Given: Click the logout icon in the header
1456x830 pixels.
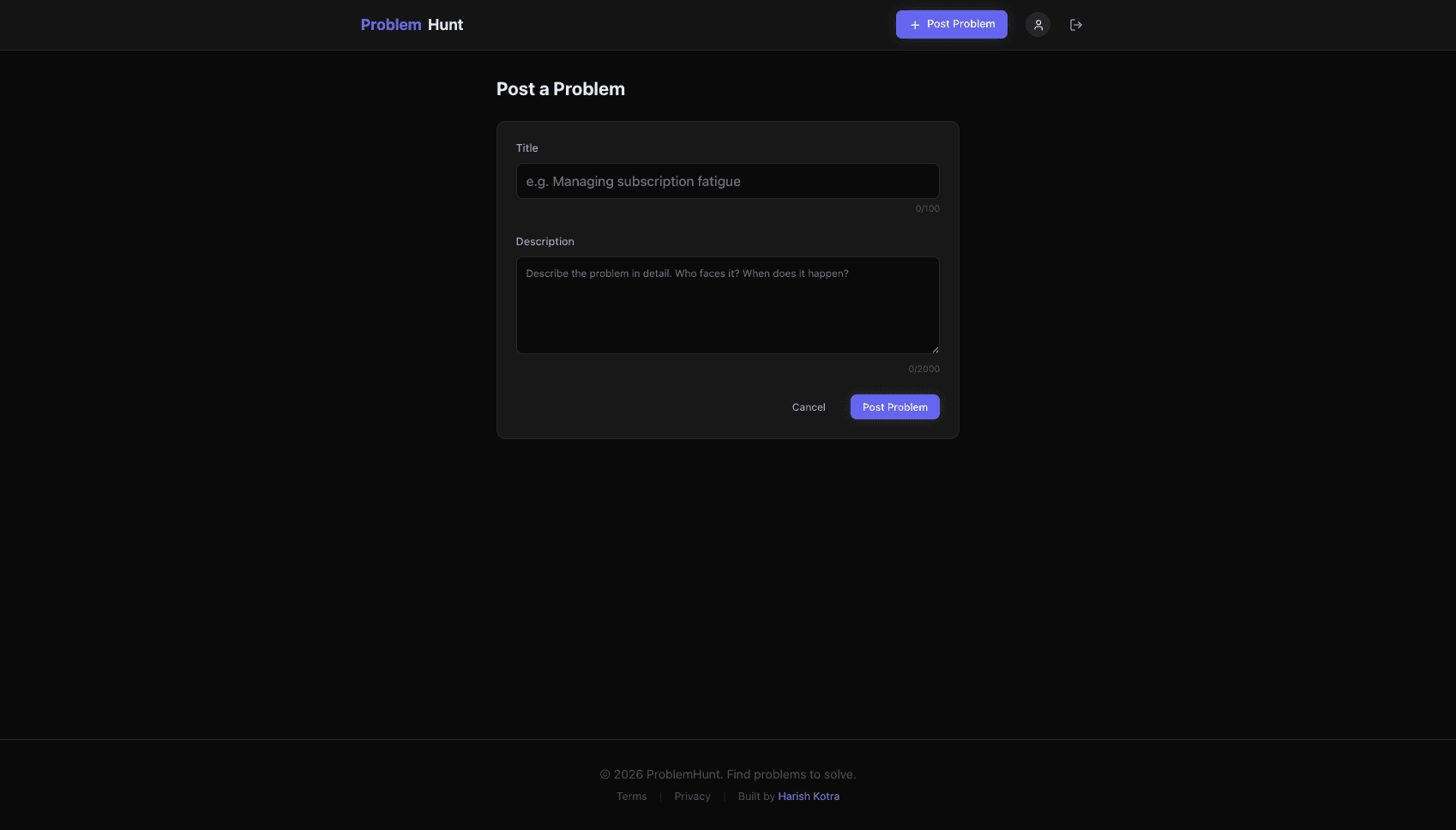Looking at the screenshot, I should point(1076,25).
